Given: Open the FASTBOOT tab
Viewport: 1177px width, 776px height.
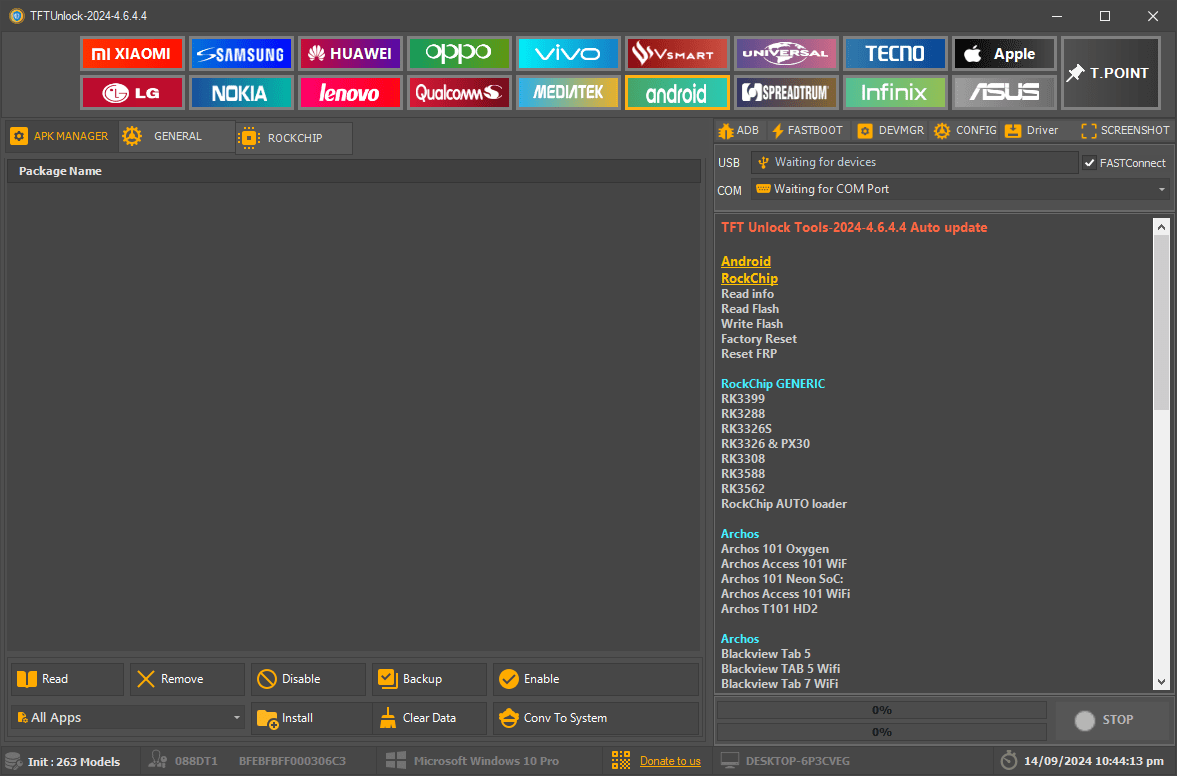Looking at the screenshot, I should tap(807, 130).
